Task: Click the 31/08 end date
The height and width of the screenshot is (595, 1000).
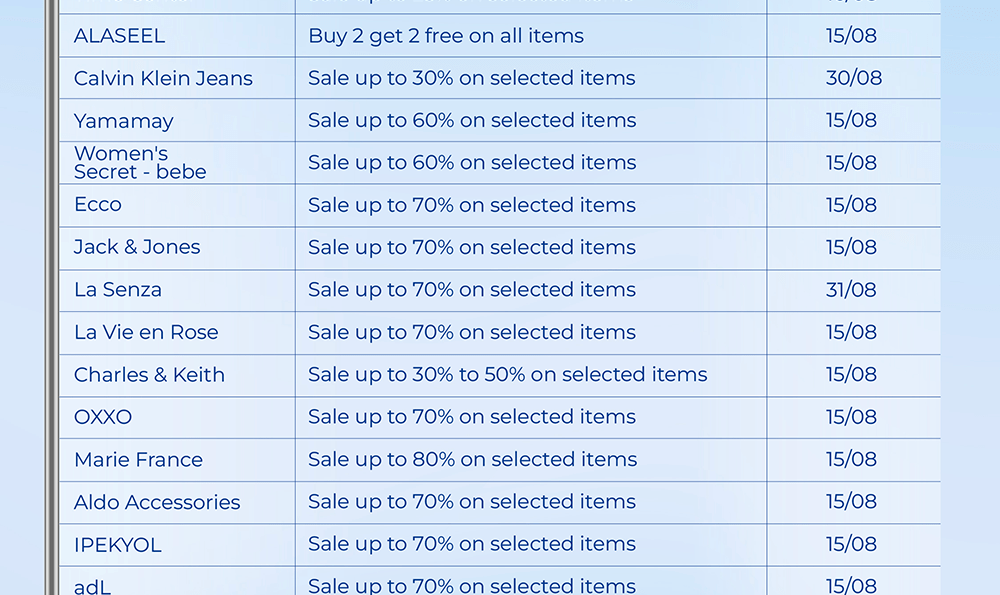Action: click(851, 290)
